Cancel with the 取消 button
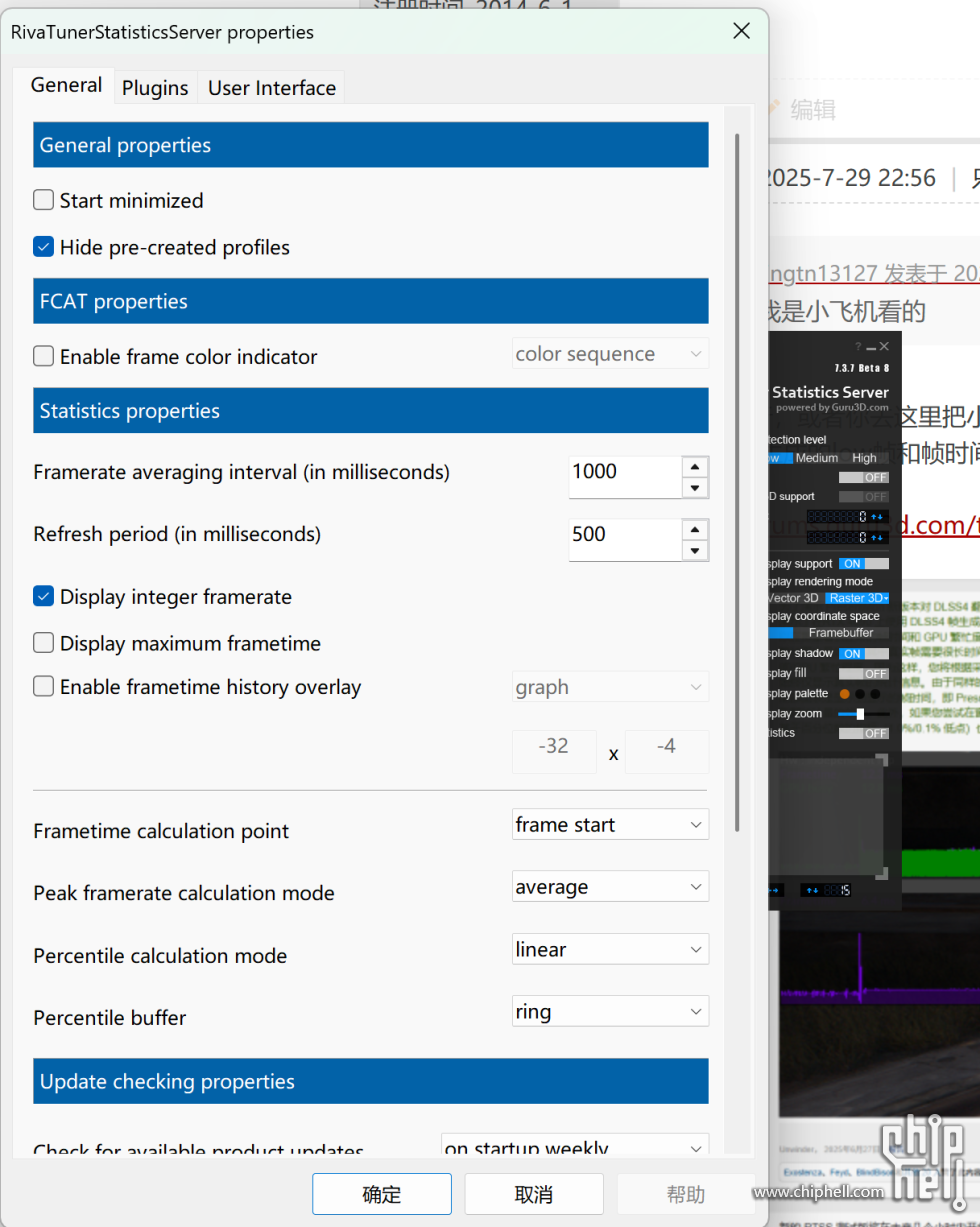Screen dimensions: 980x1227 click(x=534, y=1194)
